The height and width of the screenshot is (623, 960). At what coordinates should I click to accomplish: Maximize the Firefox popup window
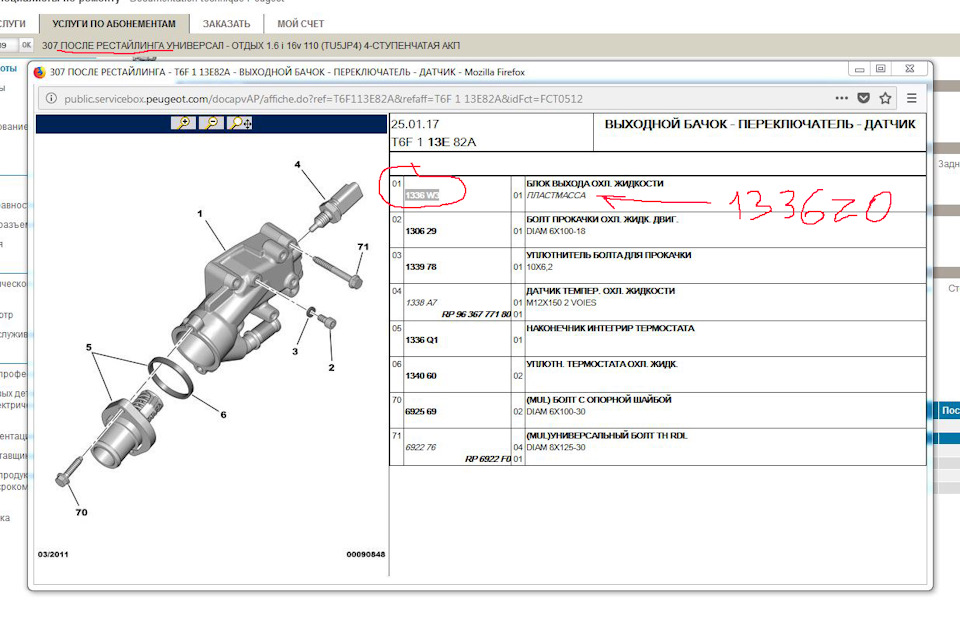tap(880, 69)
